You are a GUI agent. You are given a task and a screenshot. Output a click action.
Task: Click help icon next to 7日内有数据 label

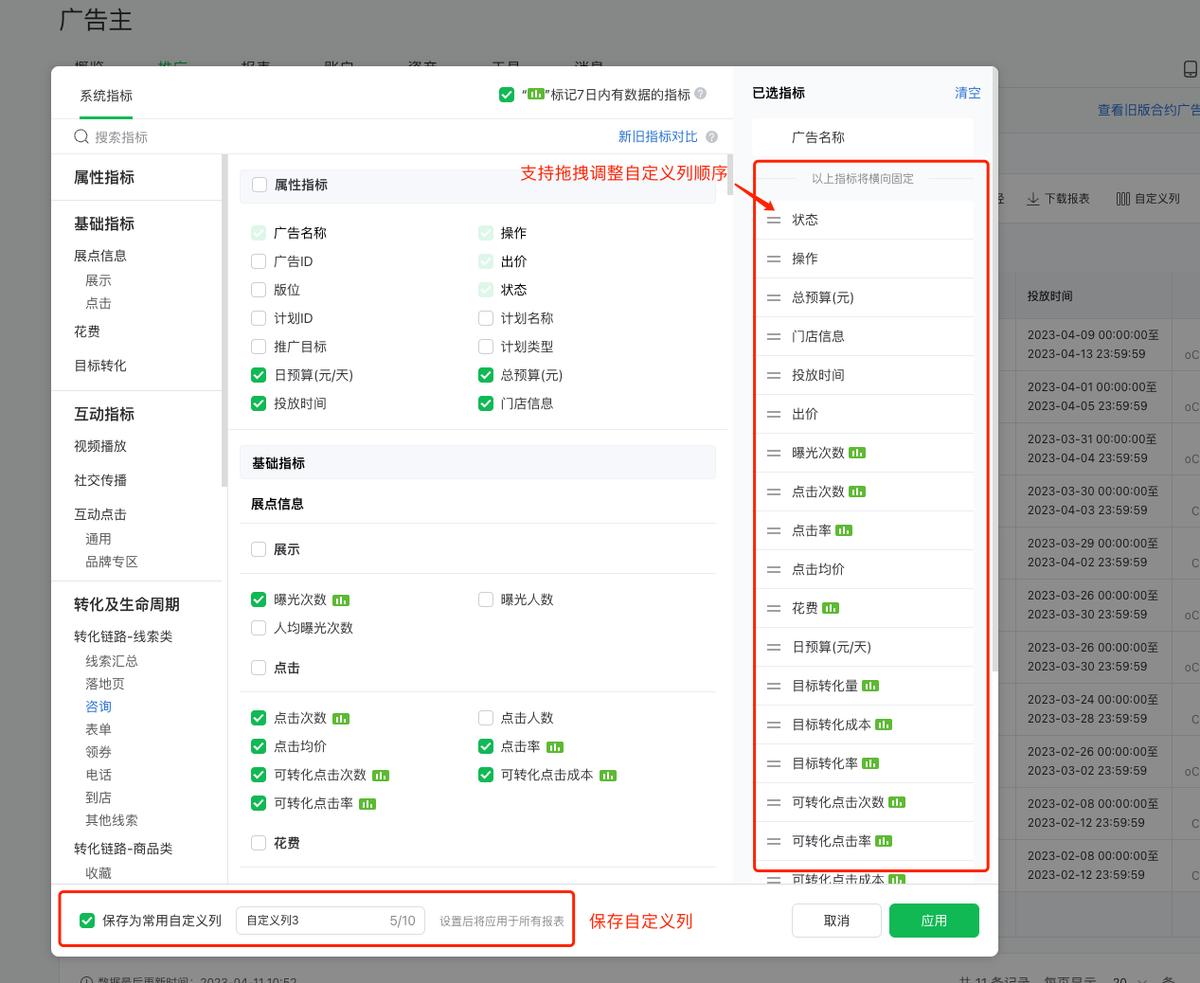[701, 94]
